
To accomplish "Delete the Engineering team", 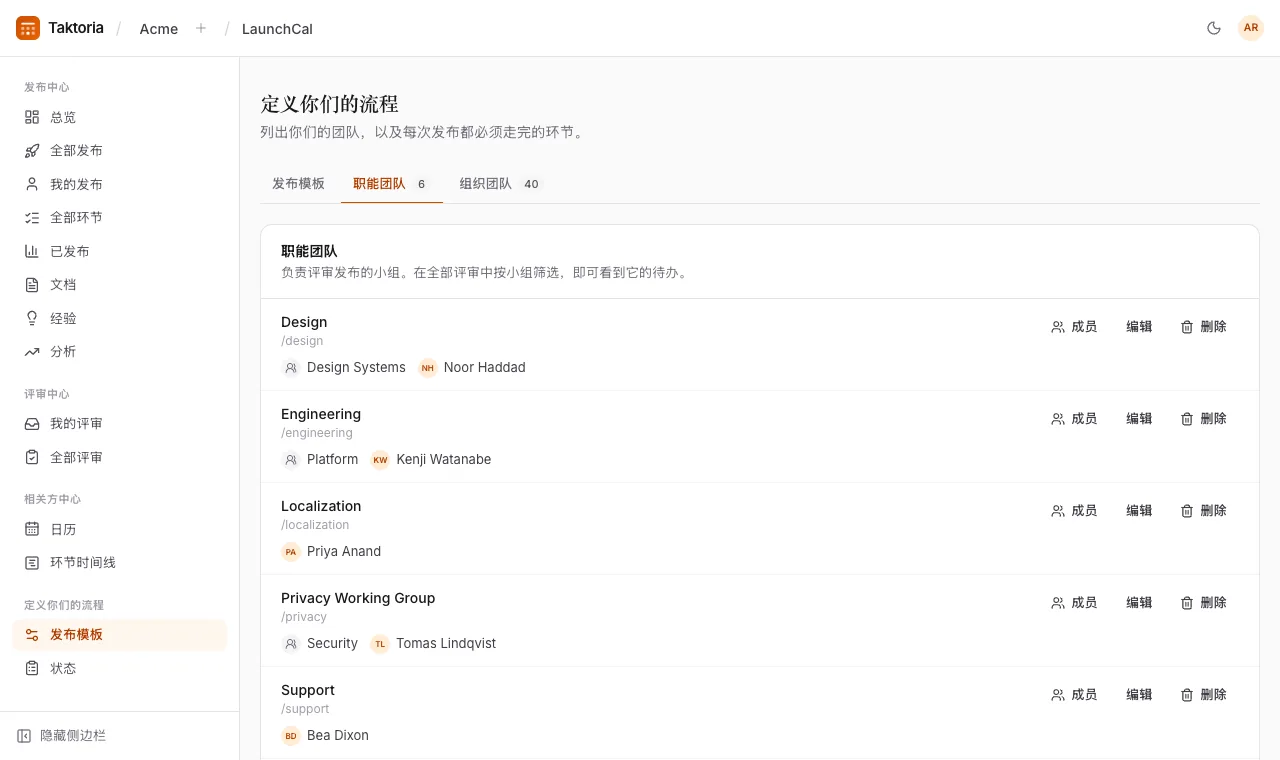I will (x=1203, y=419).
